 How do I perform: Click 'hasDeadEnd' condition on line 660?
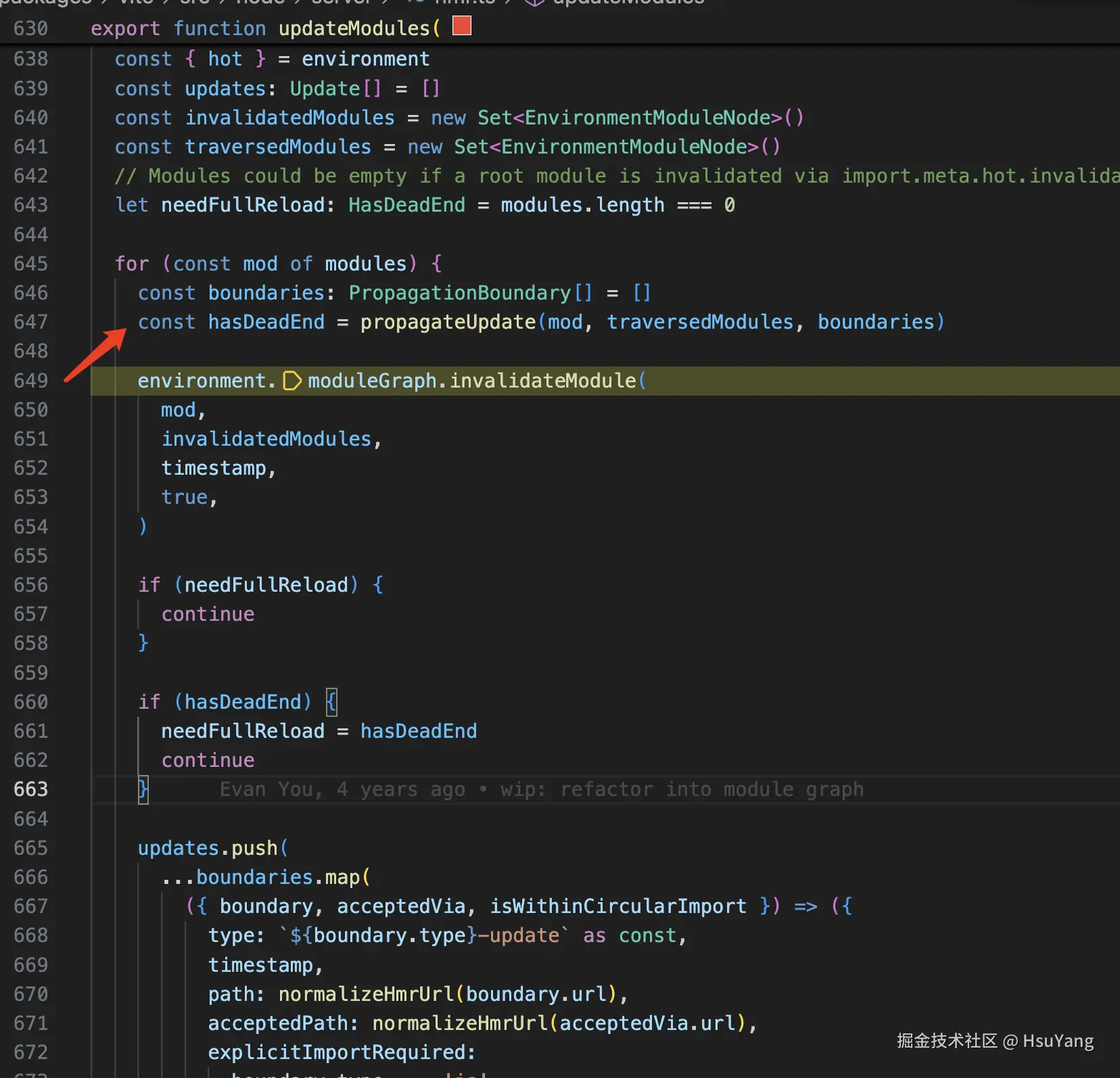point(243,702)
